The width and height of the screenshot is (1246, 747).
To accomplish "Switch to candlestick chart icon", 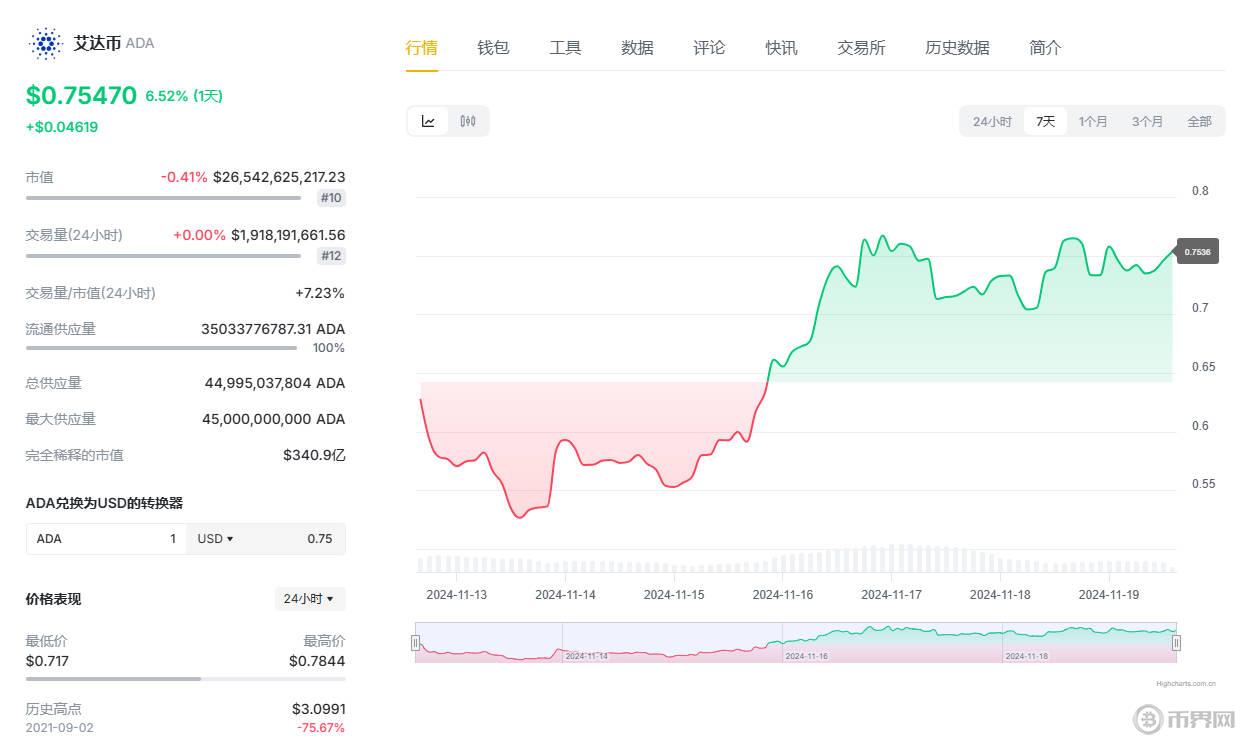I will point(468,121).
